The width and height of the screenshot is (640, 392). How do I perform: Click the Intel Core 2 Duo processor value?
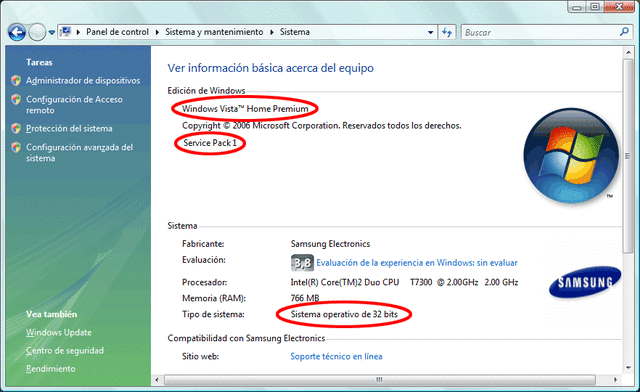[x=404, y=282]
